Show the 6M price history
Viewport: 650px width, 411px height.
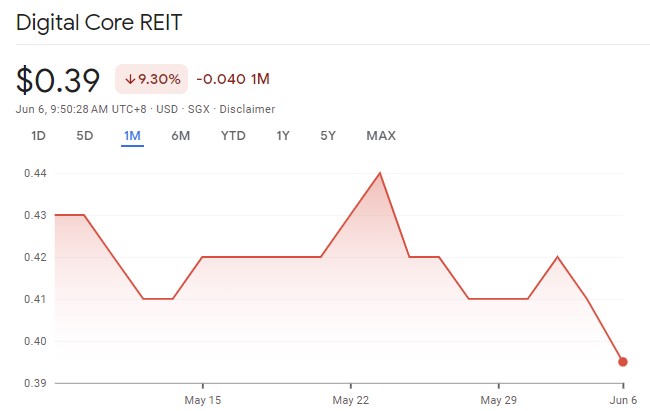[x=181, y=136]
